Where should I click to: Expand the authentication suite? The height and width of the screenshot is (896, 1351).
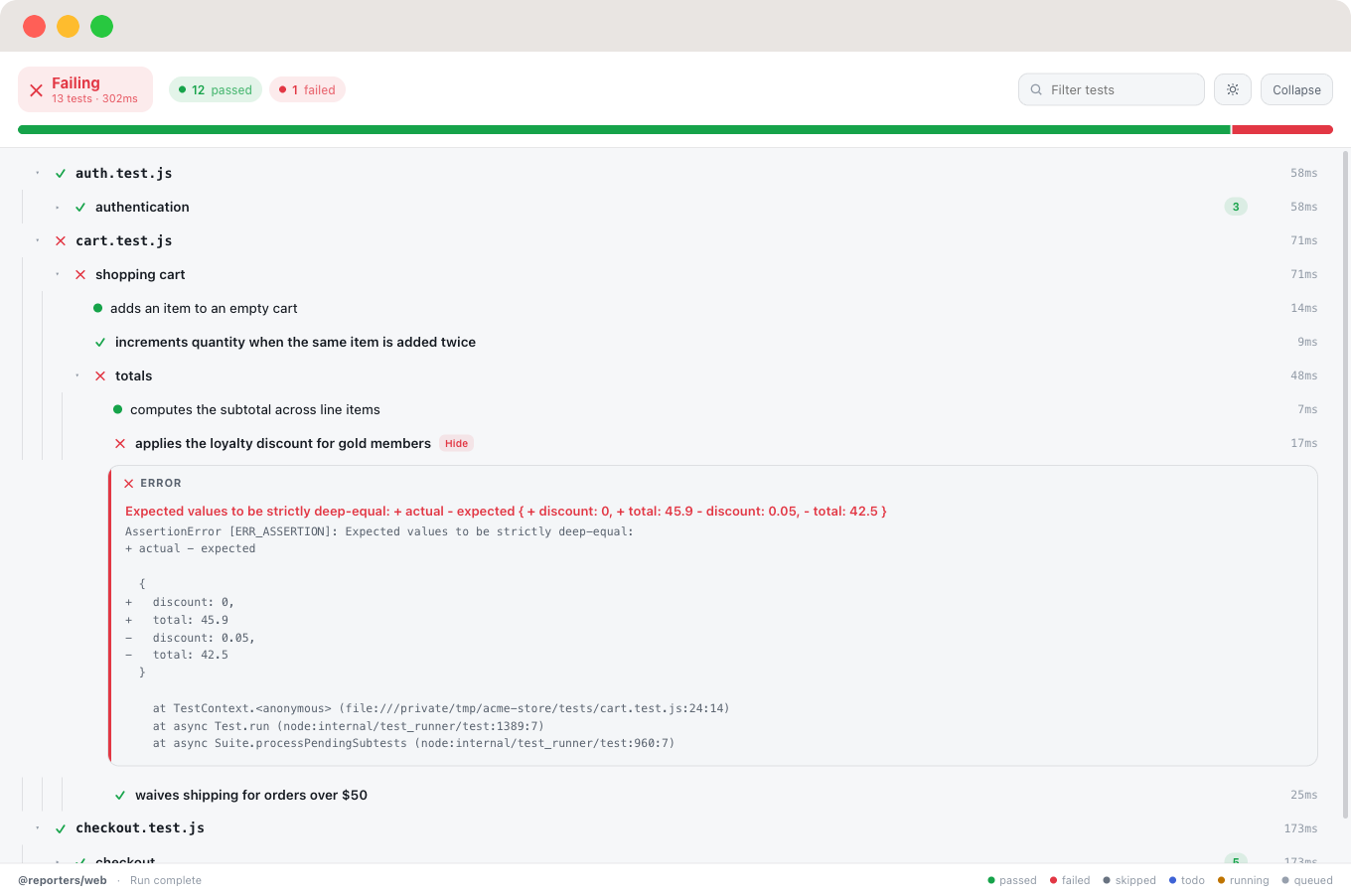coord(58,207)
